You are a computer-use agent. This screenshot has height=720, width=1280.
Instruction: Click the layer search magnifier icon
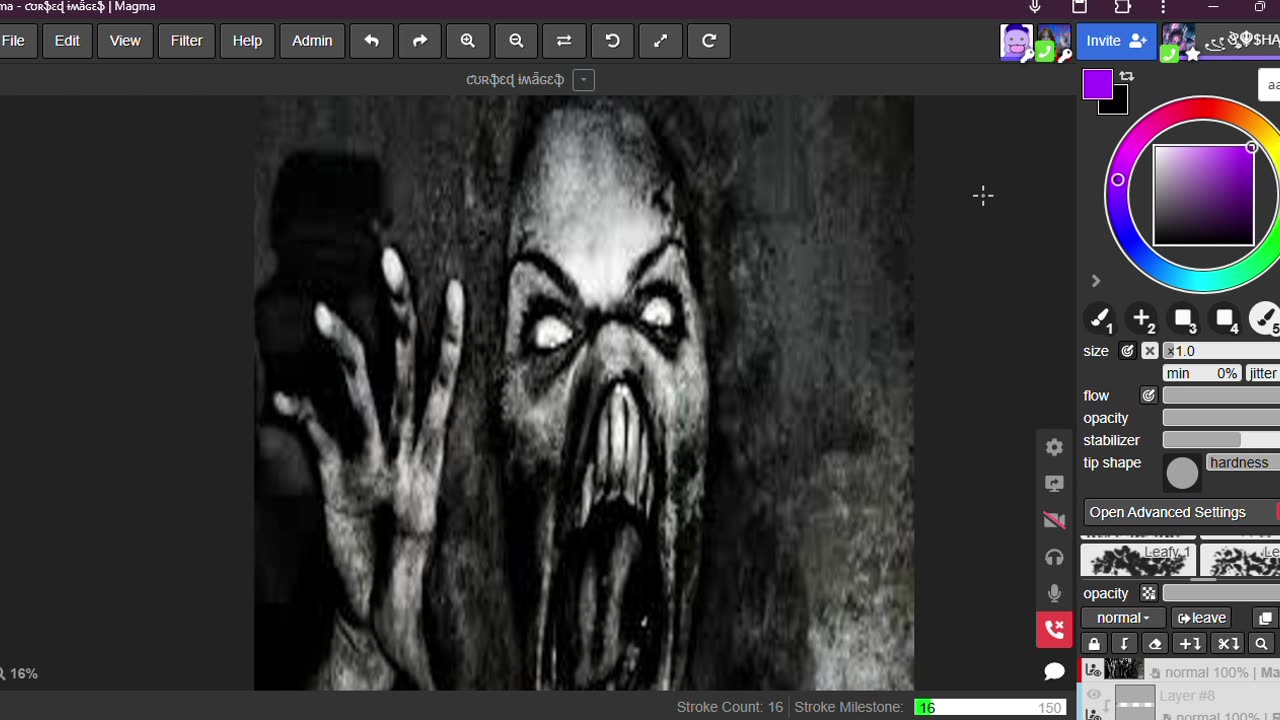(1262, 644)
